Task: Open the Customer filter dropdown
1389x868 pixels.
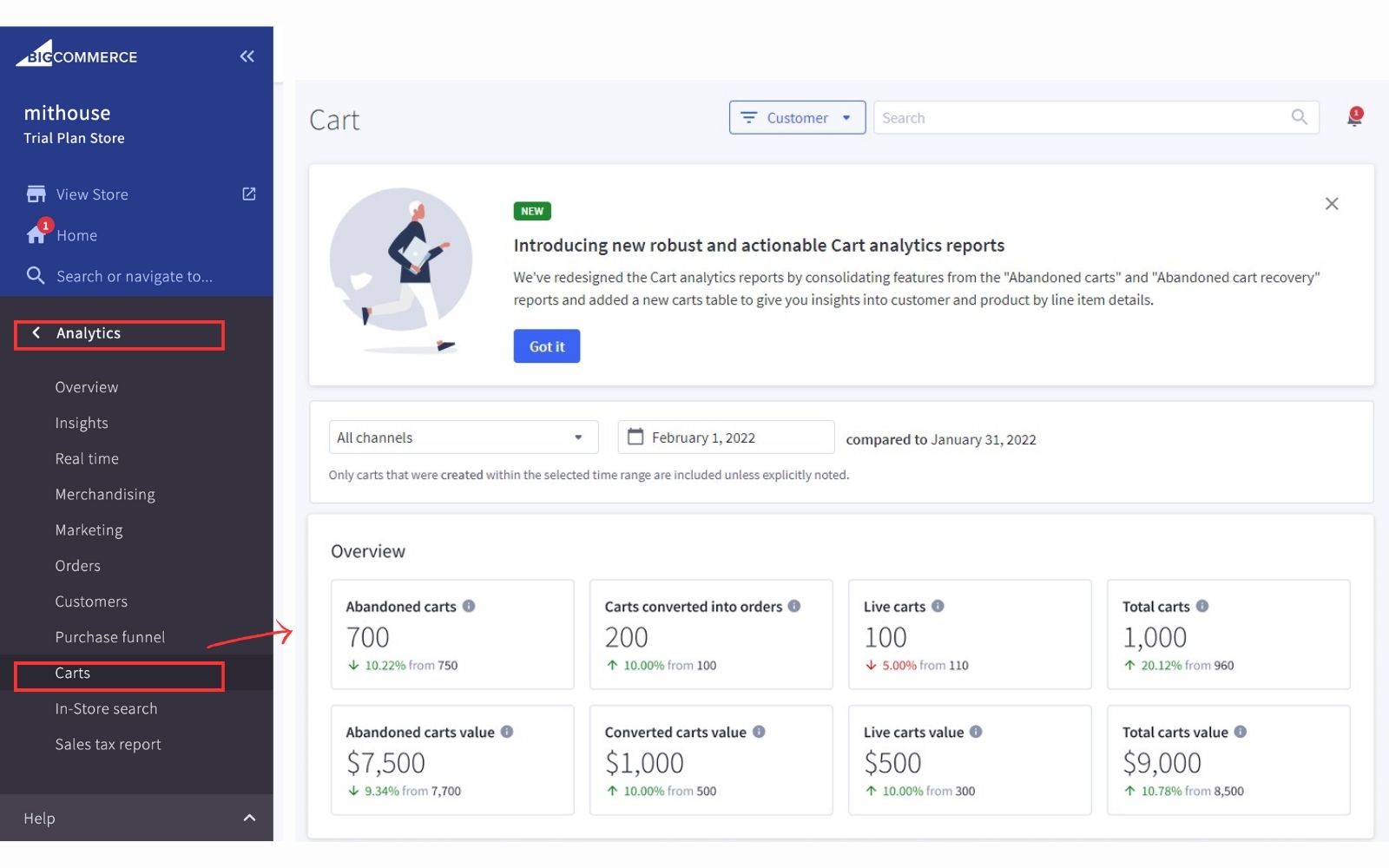Action: coord(797,117)
